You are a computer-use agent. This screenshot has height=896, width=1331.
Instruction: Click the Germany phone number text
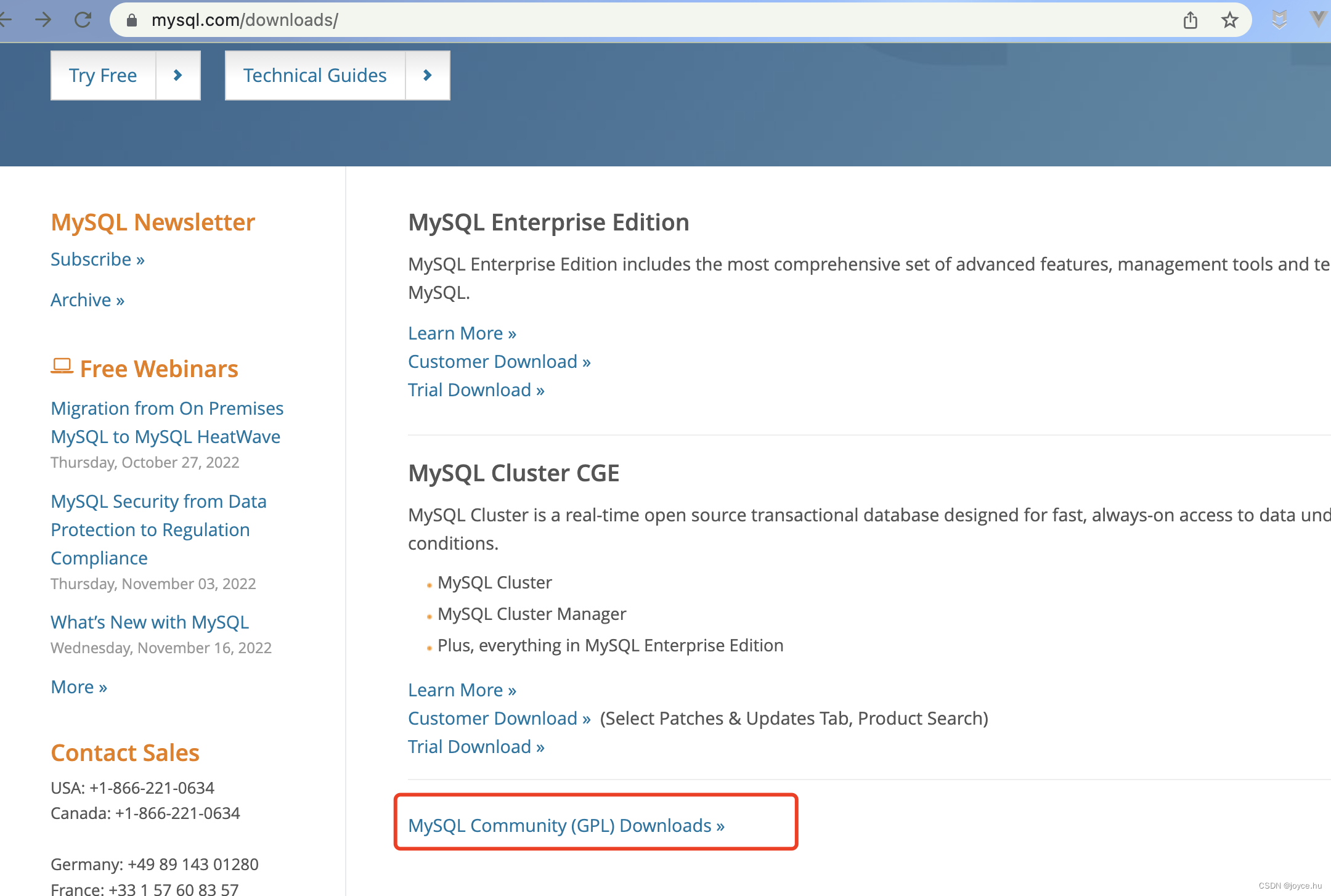pyautogui.click(x=155, y=865)
